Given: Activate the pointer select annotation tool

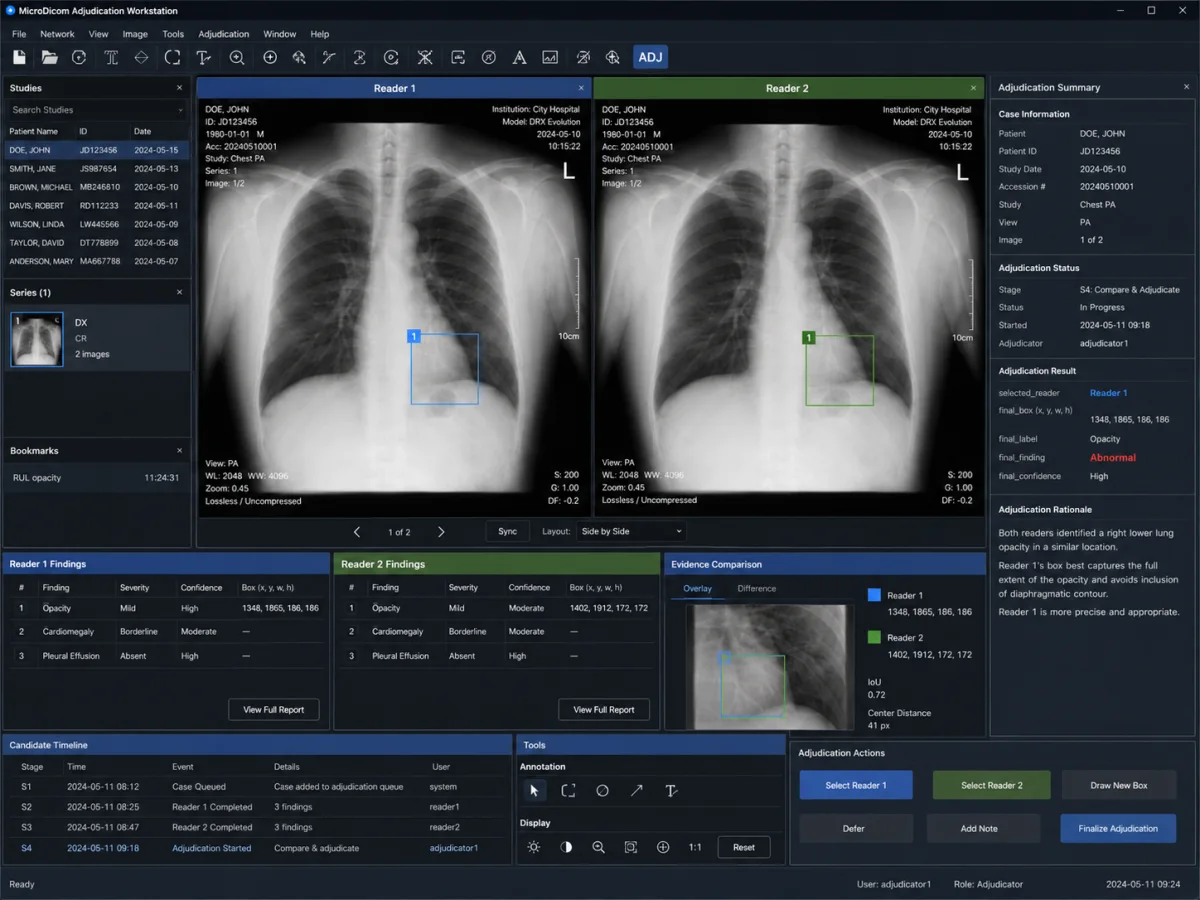Looking at the screenshot, I should pyautogui.click(x=534, y=790).
